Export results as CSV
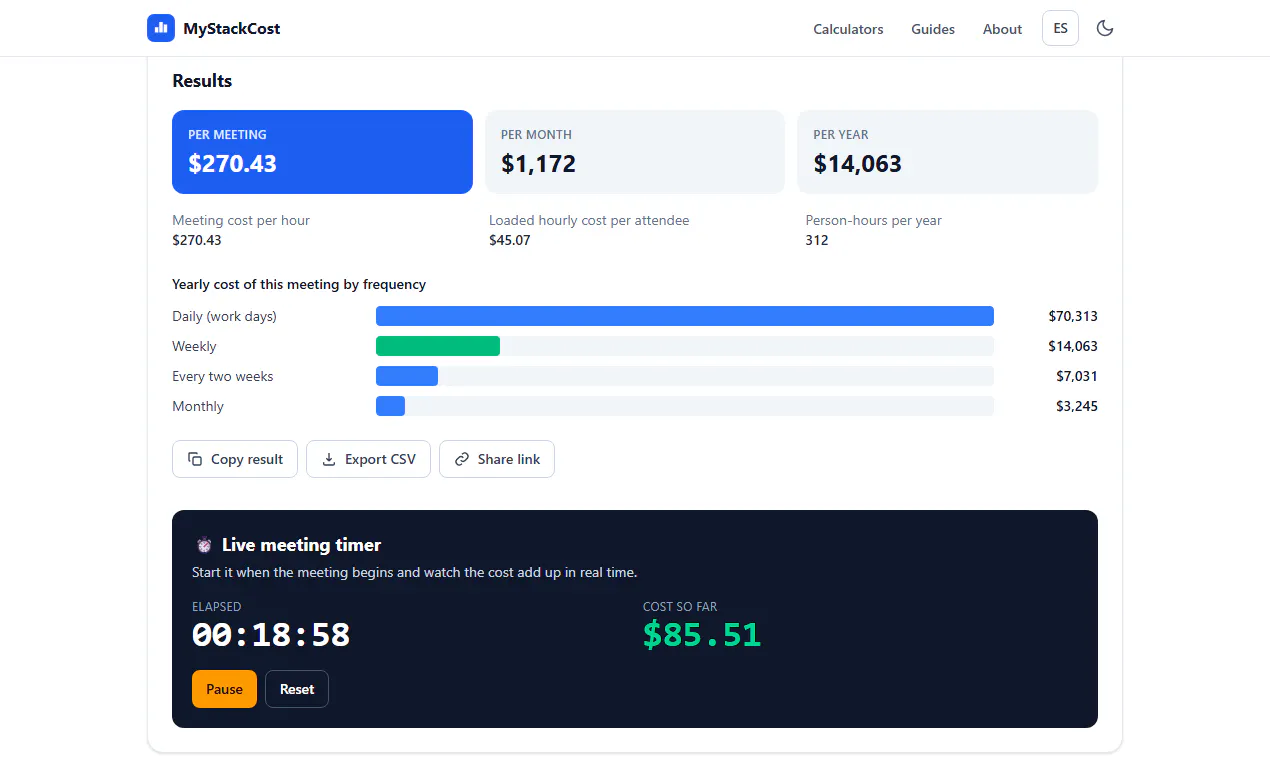The width and height of the screenshot is (1270, 760). [368, 459]
